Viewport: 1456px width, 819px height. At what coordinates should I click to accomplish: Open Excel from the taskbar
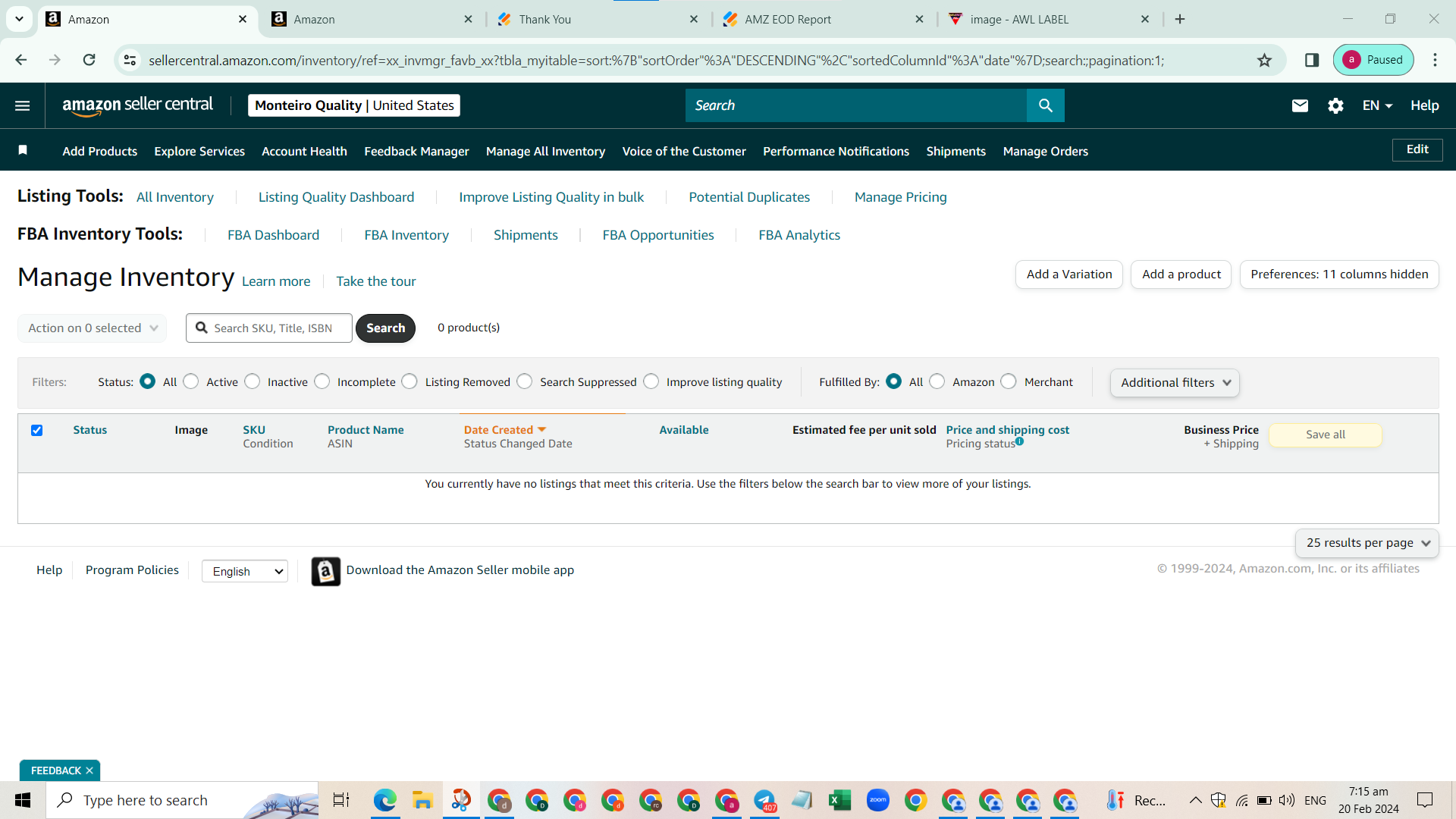(839, 800)
